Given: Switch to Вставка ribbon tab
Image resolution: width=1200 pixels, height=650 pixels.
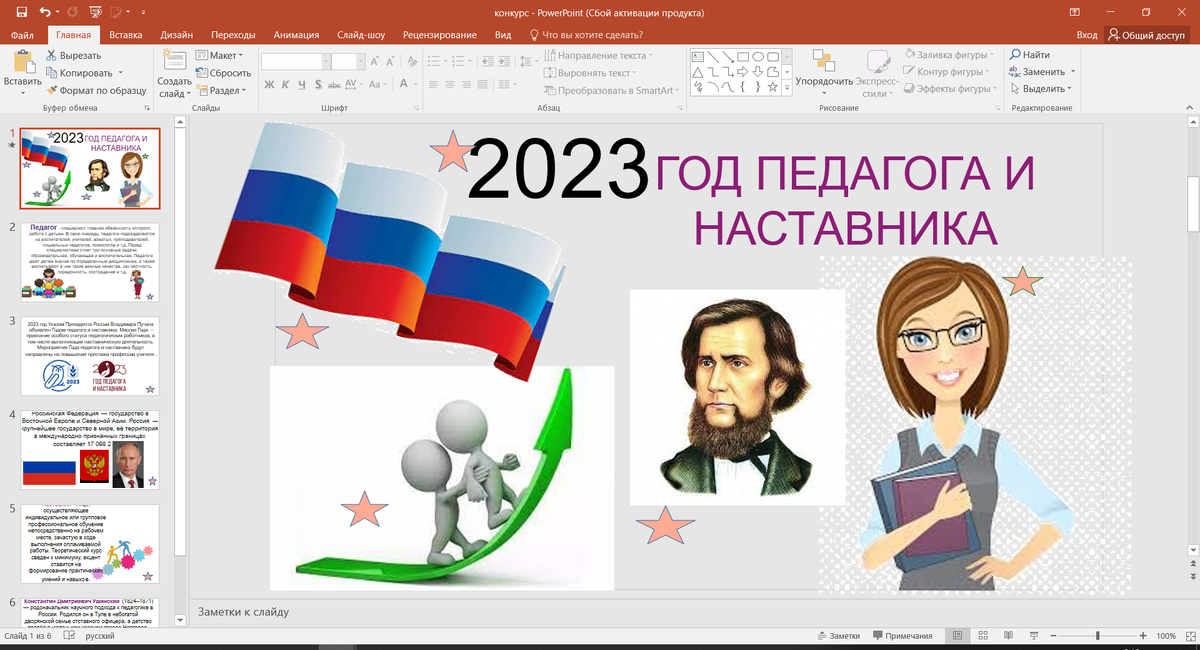Looking at the screenshot, I should coord(126,35).
